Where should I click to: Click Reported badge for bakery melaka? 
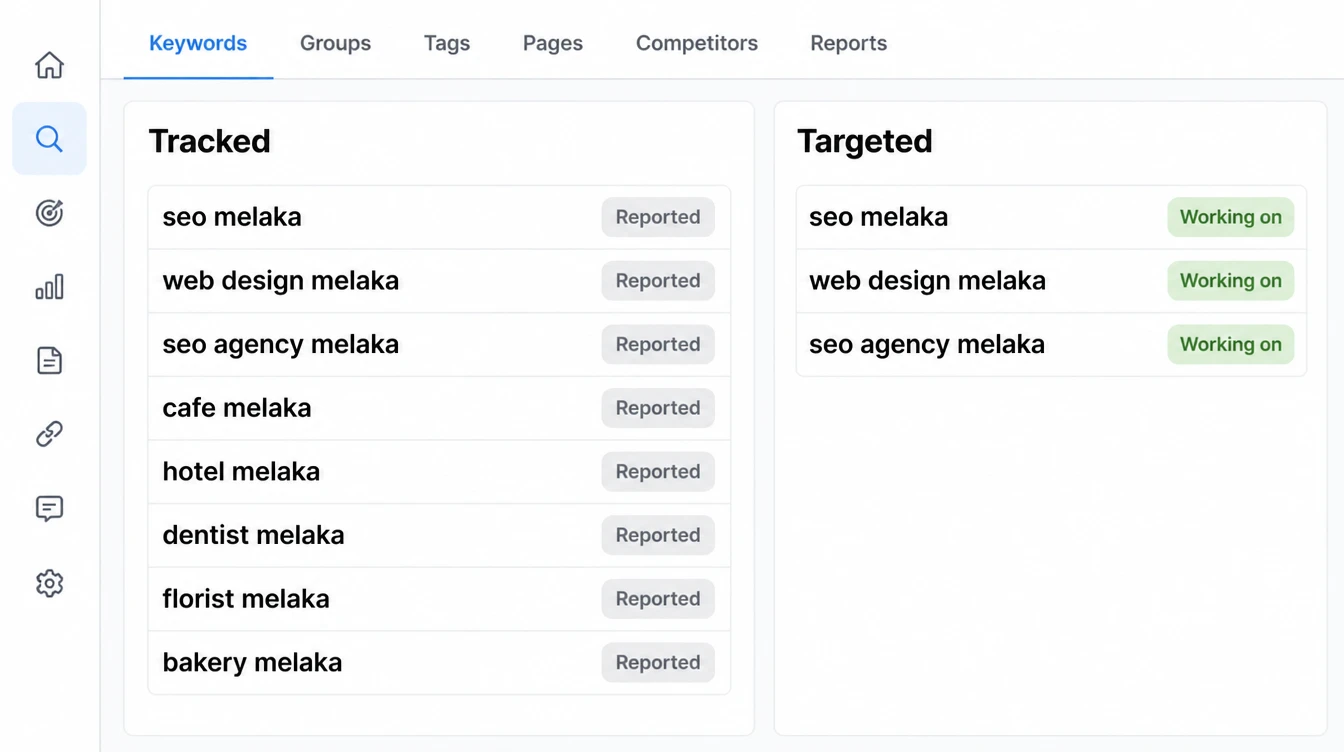(x=658, y=662)
